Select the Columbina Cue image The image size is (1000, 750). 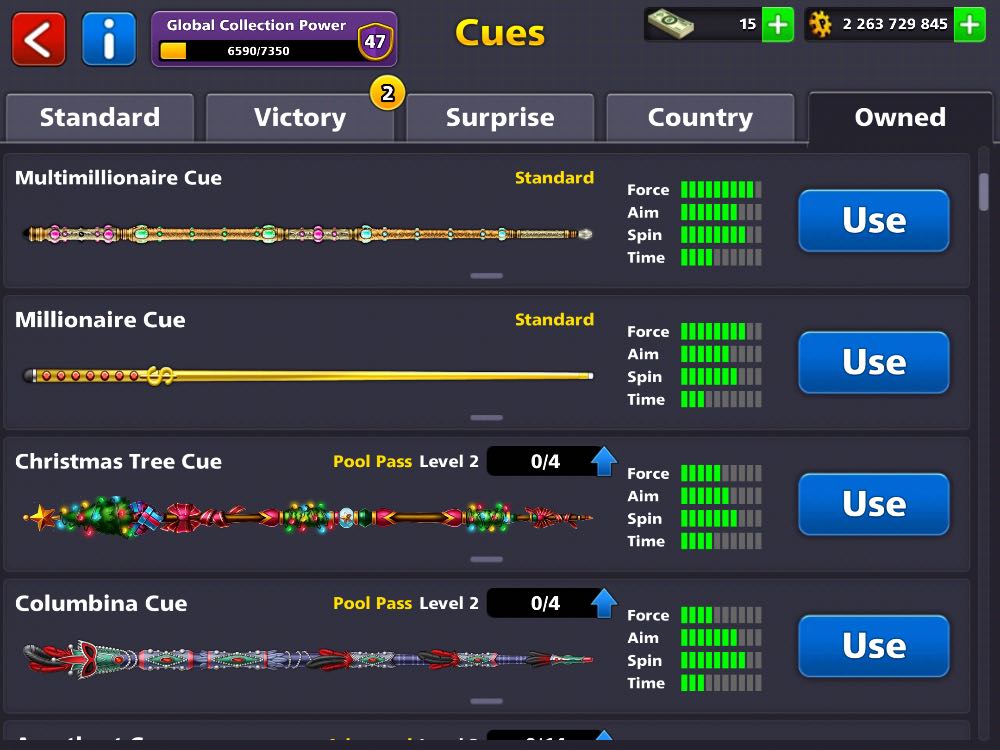pos(308,659)
